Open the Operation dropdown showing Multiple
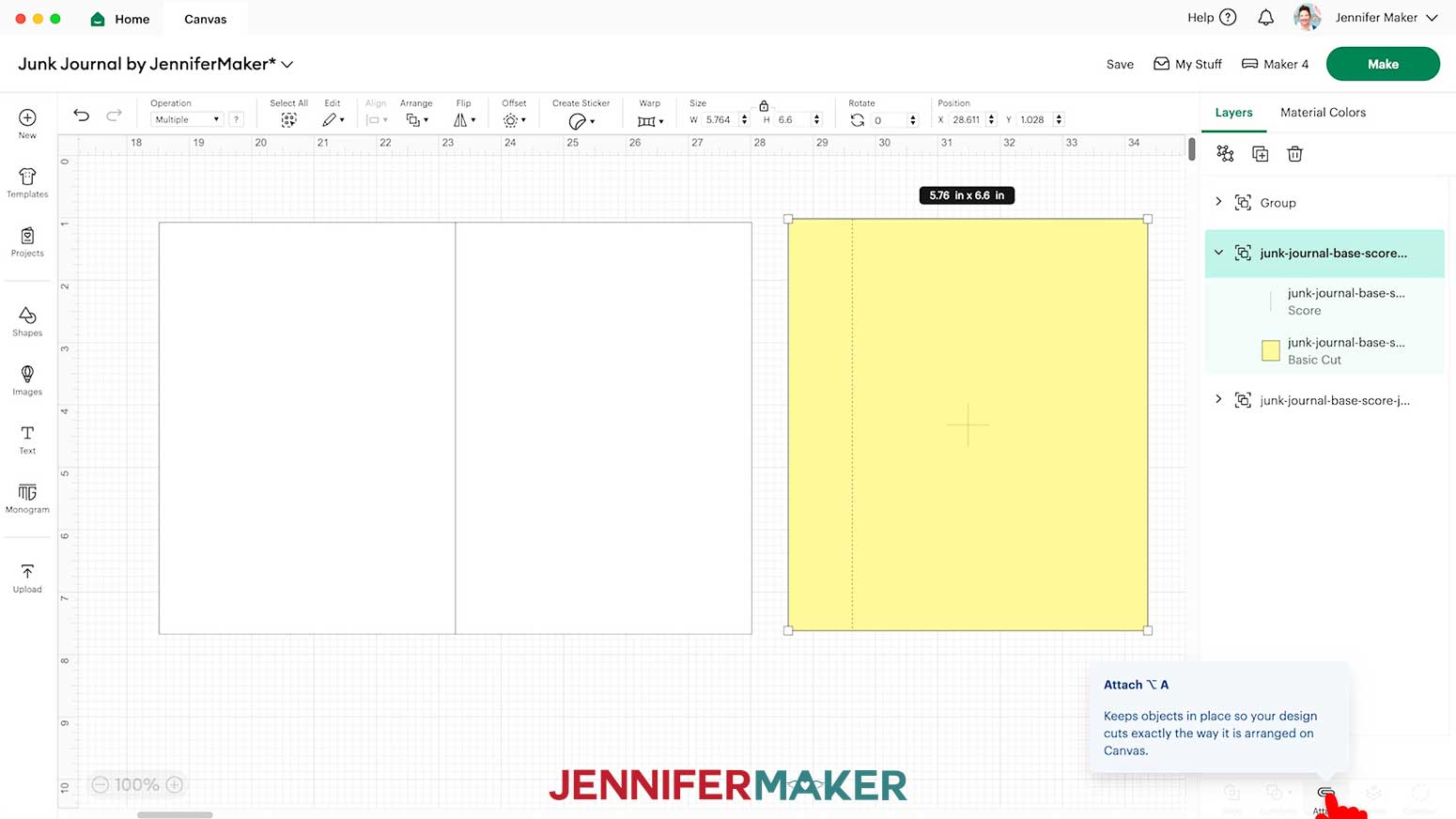 [187, 119]
